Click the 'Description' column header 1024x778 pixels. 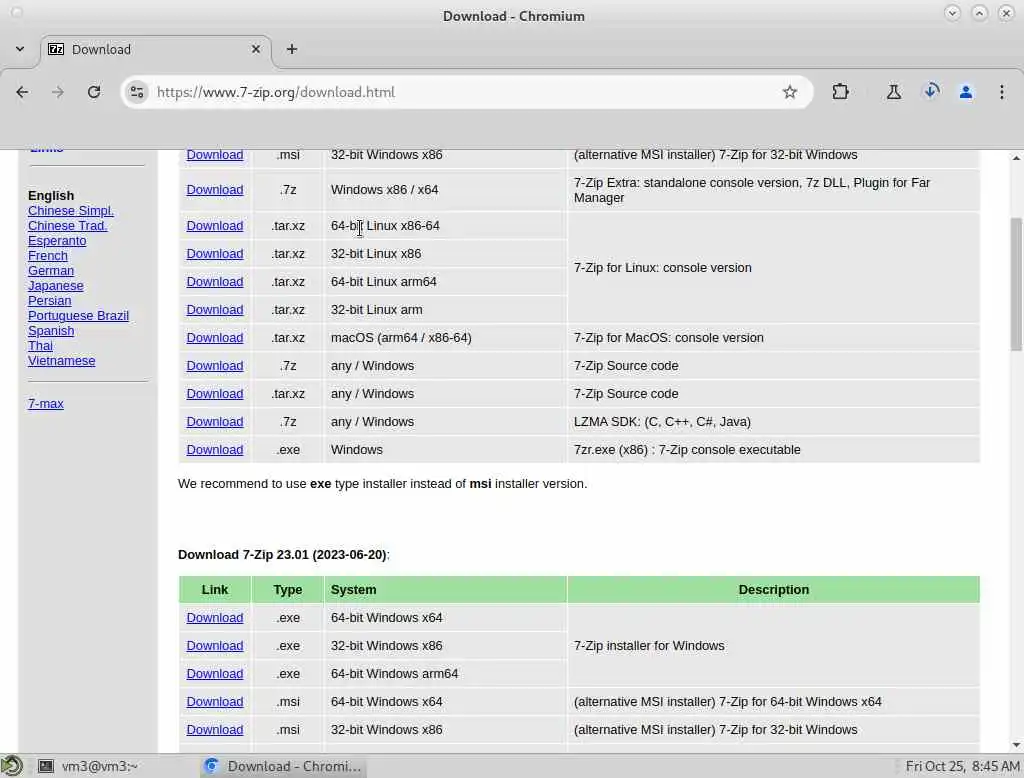coord(773,590)
